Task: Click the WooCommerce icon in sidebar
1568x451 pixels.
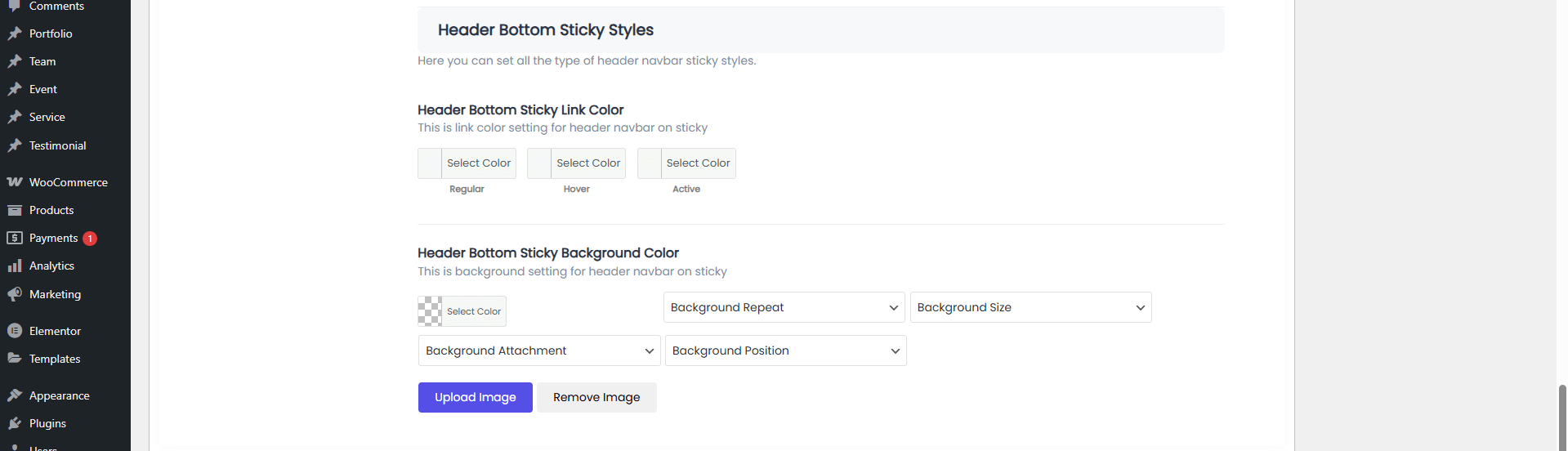Action: (15, 182)
